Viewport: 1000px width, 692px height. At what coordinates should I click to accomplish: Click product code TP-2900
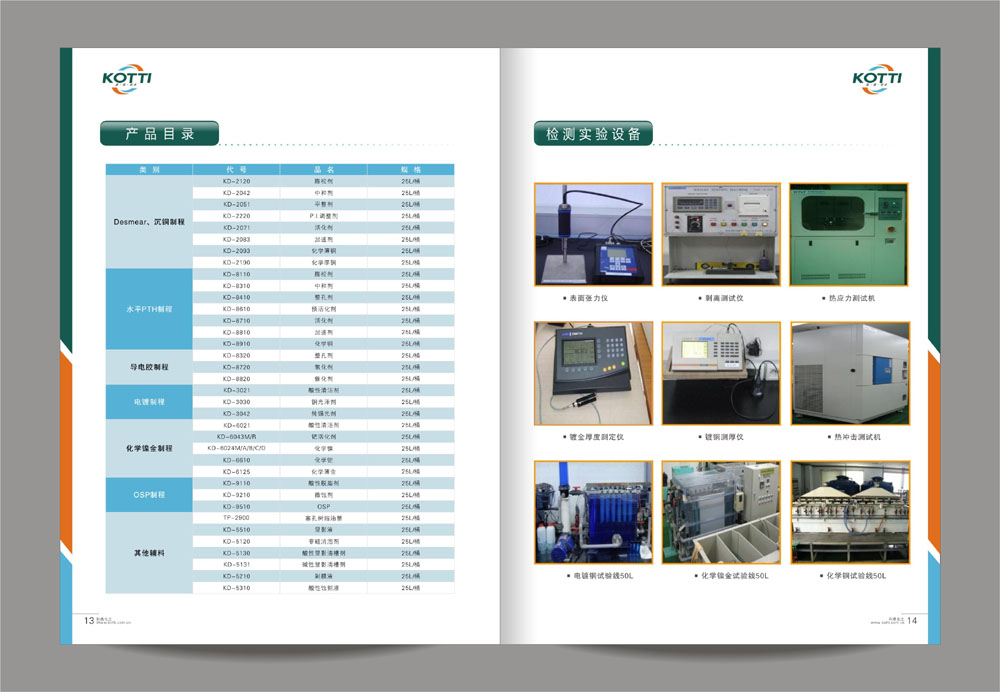pyautogui.click(x=237, y=518)
